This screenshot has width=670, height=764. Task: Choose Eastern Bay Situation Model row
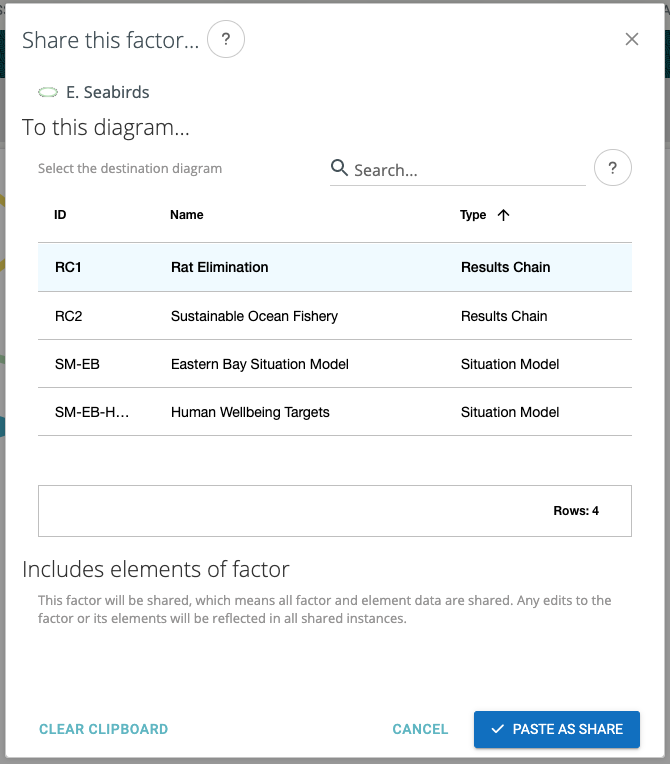coord(260,364)
